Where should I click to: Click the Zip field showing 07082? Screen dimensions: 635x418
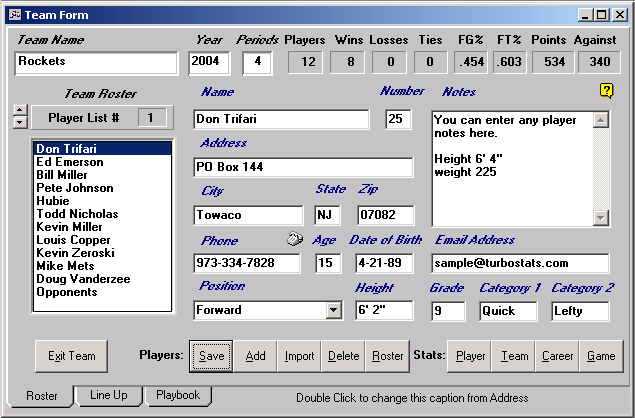click(386, 215)
